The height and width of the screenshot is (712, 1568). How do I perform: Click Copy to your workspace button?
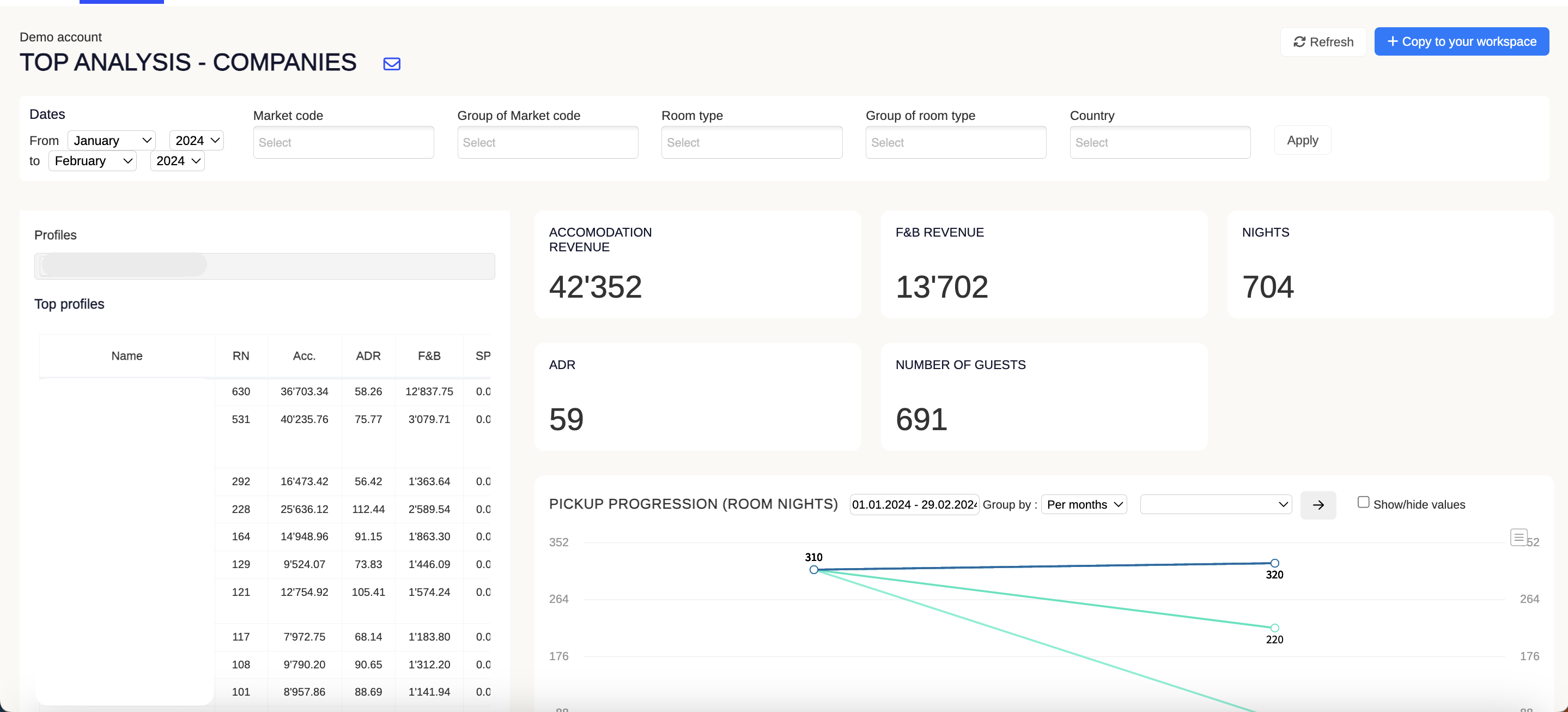pyautogui.click(x=1461, y=42)
